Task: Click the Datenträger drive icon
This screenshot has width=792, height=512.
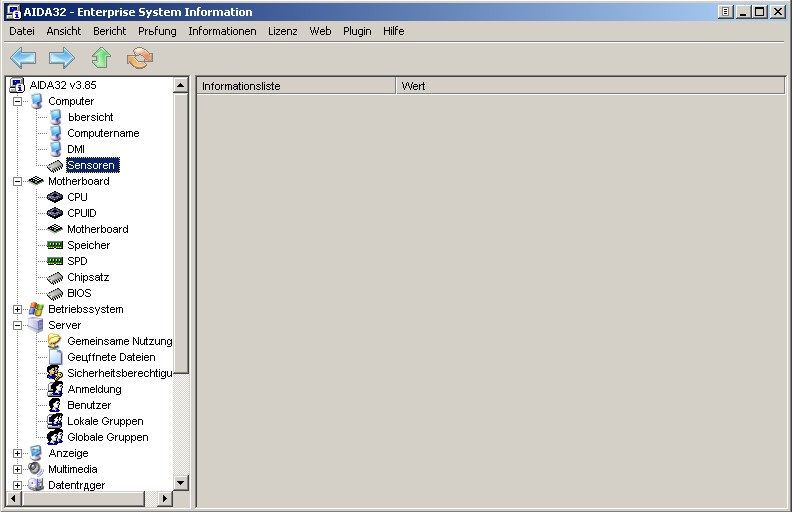Action: click(36, 485)
